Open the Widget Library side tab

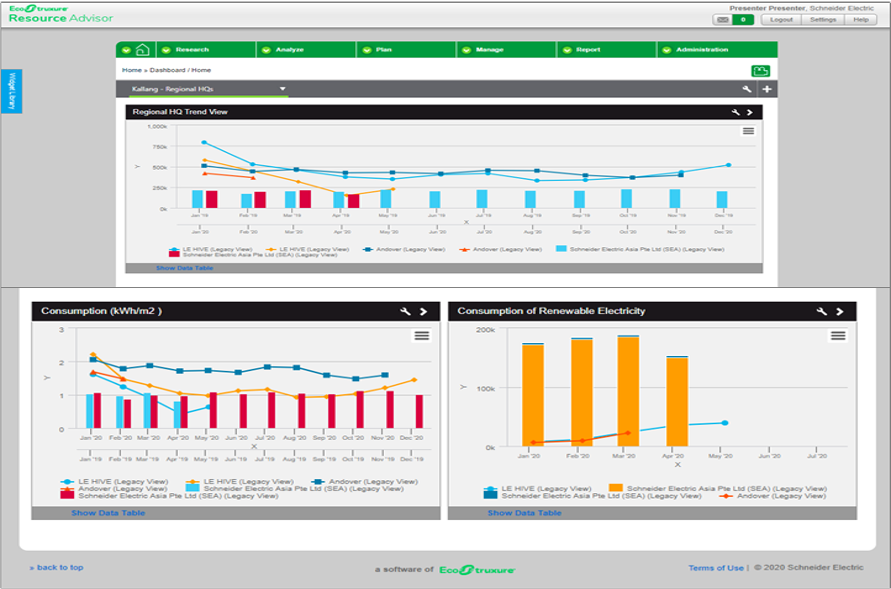[11, 91]
